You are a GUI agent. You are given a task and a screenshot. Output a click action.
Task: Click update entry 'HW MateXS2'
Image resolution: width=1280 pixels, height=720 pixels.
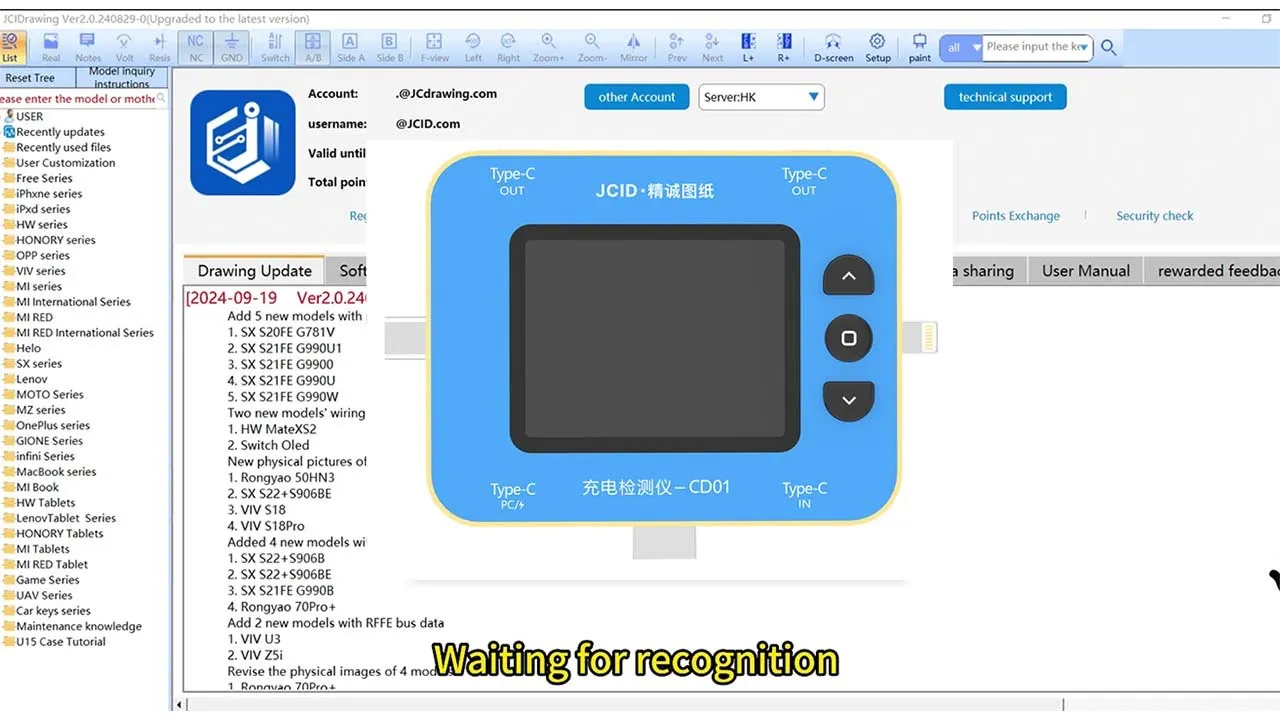click(272, 429)
